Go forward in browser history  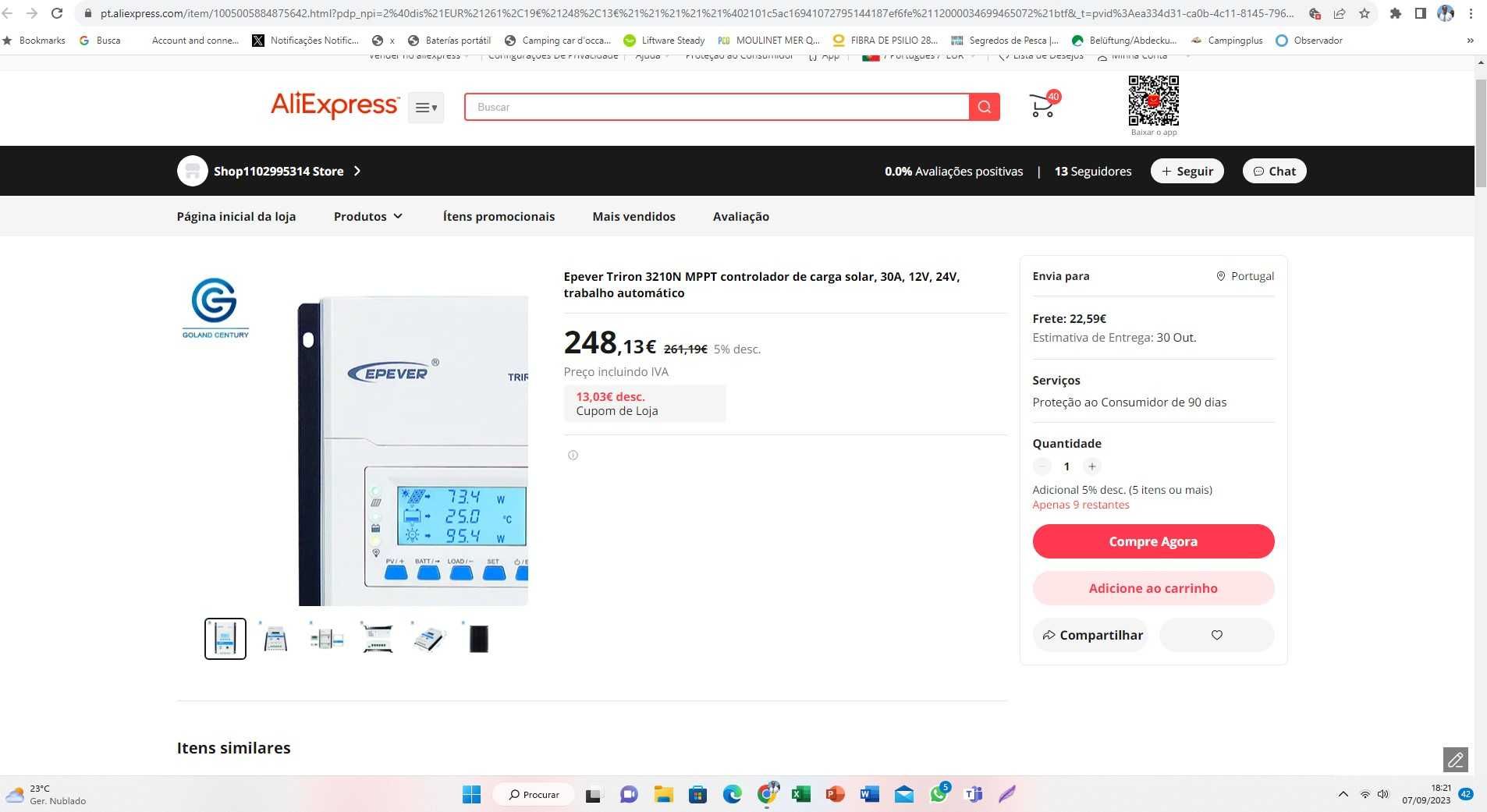tap(32, 13)
